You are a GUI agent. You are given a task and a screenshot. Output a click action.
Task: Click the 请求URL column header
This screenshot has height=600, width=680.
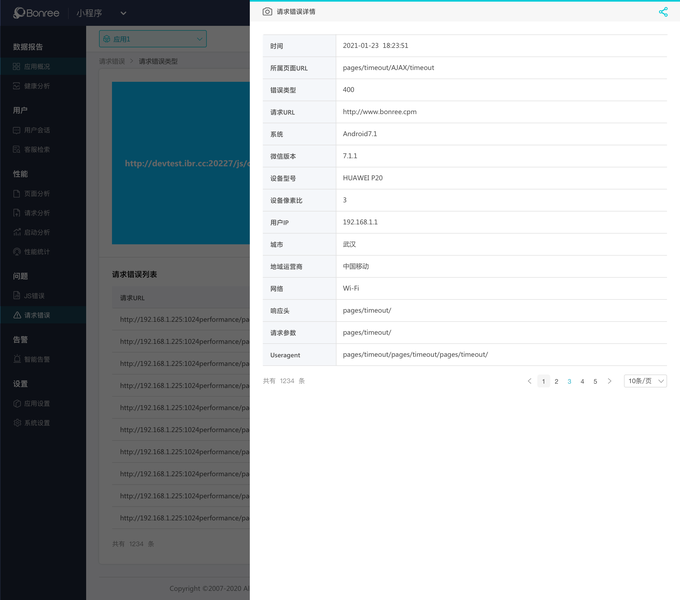(x=132, y=298)
